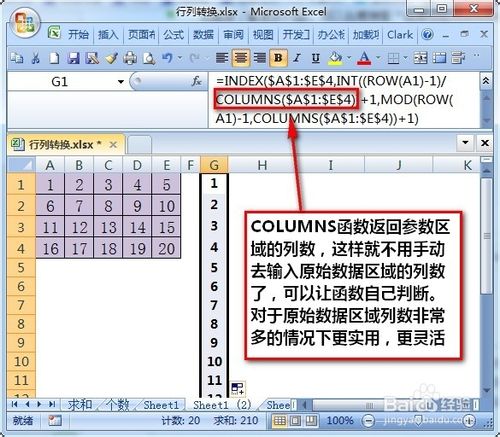Apply yellow fill color

tap(335, 58)
